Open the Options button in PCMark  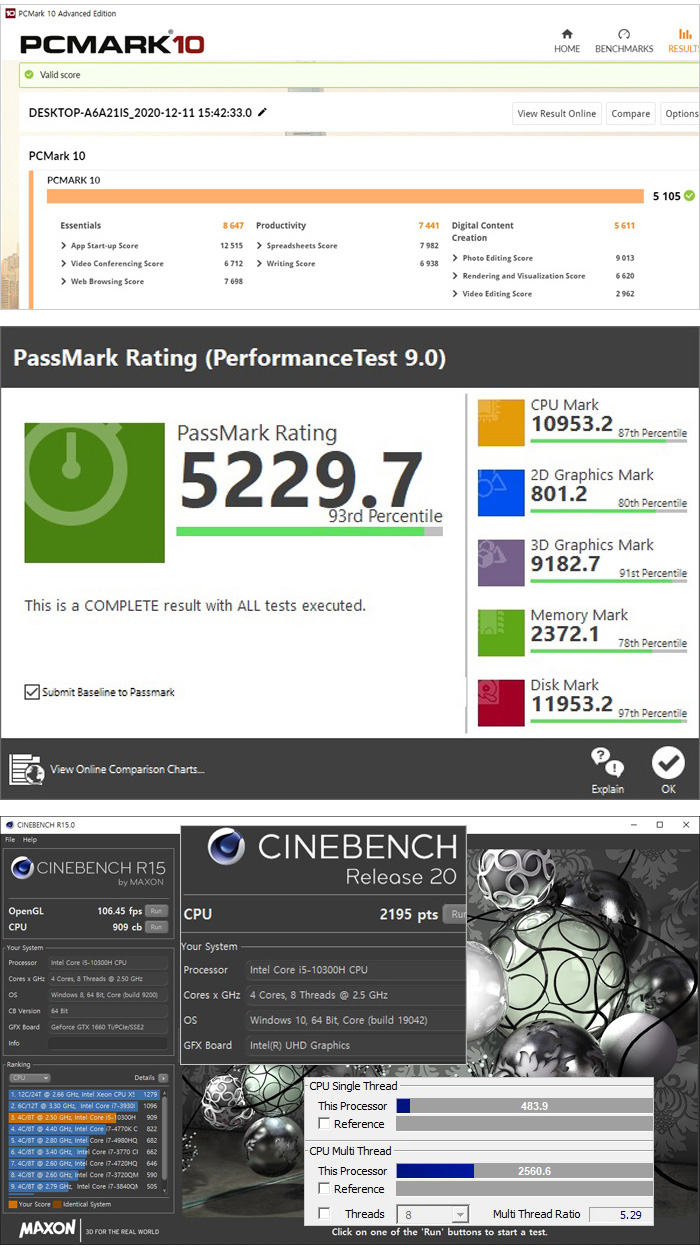click(680, 114)
